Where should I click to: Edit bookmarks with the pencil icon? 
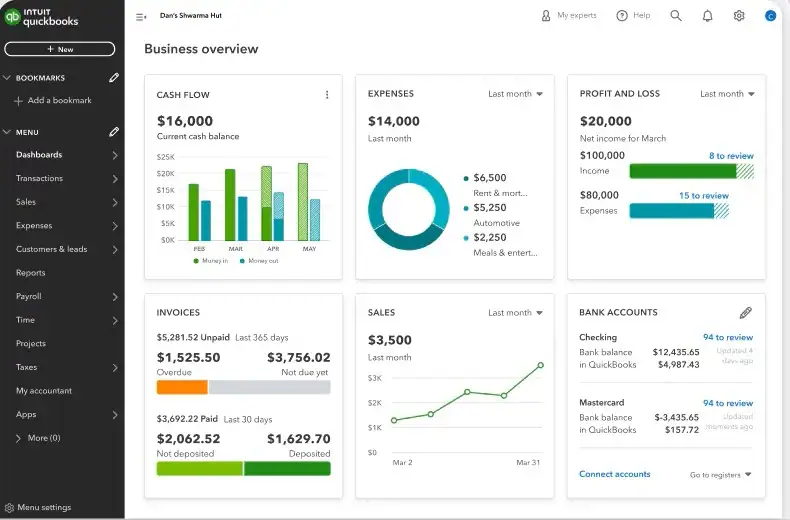[114, 78]
